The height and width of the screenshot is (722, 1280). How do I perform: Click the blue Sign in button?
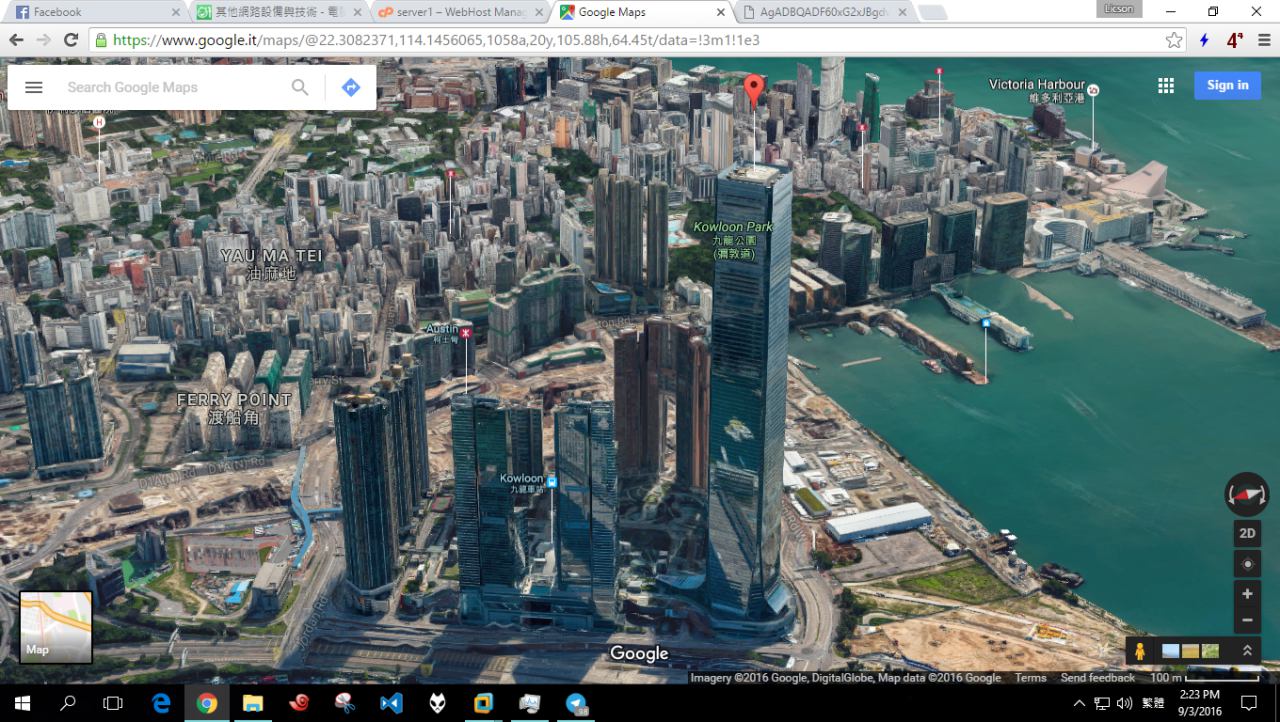click(x=1227, y=86)
